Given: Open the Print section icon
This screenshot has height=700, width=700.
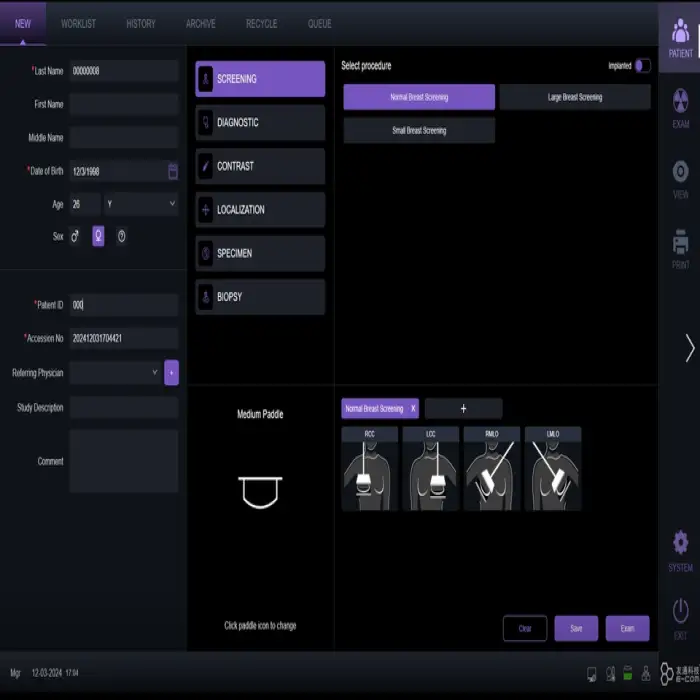Looking at the screenshot, I should (680, 249).
